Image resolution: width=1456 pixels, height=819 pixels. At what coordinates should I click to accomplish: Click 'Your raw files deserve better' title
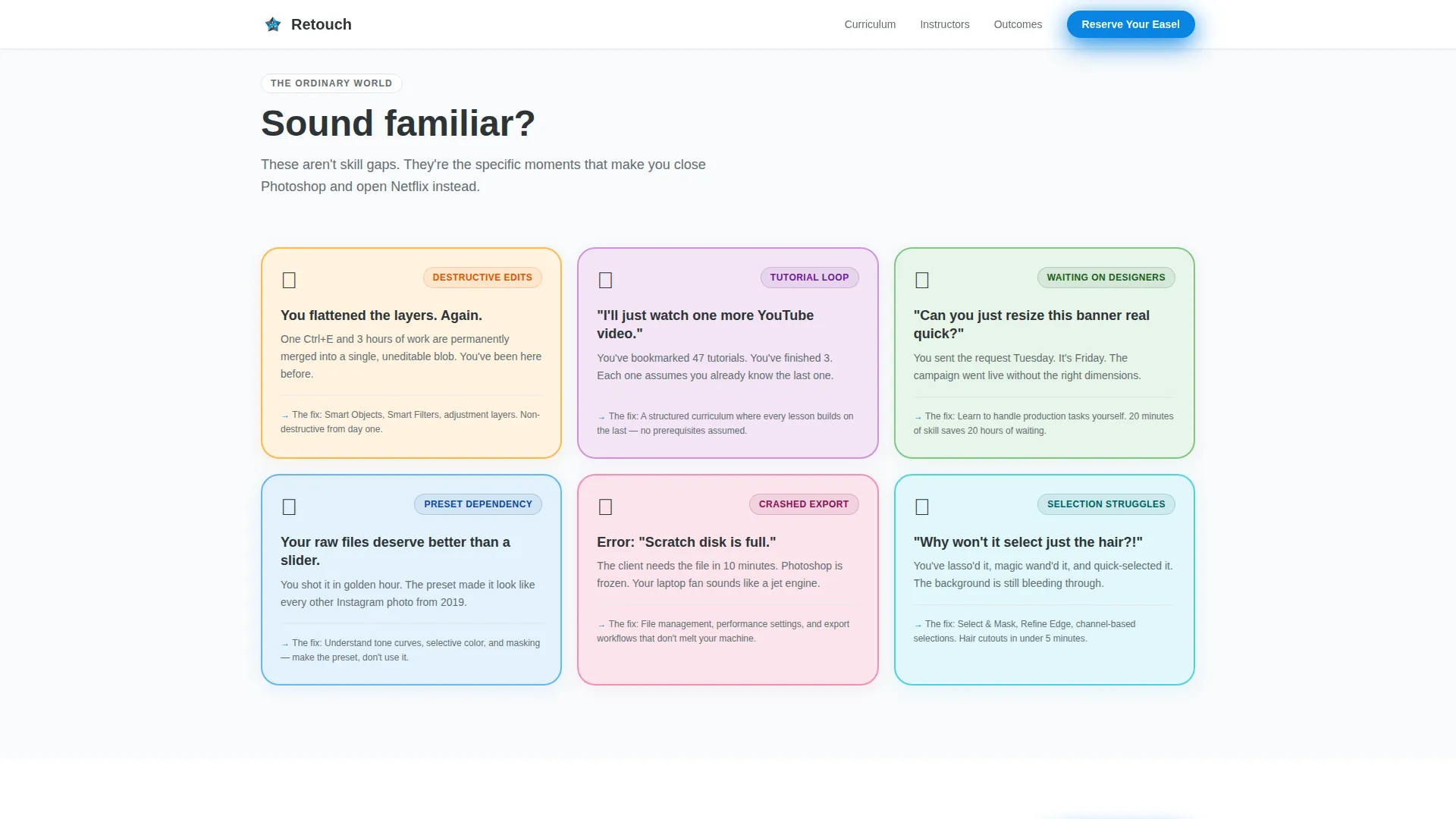pyautogui.click(x=395, y=551)
